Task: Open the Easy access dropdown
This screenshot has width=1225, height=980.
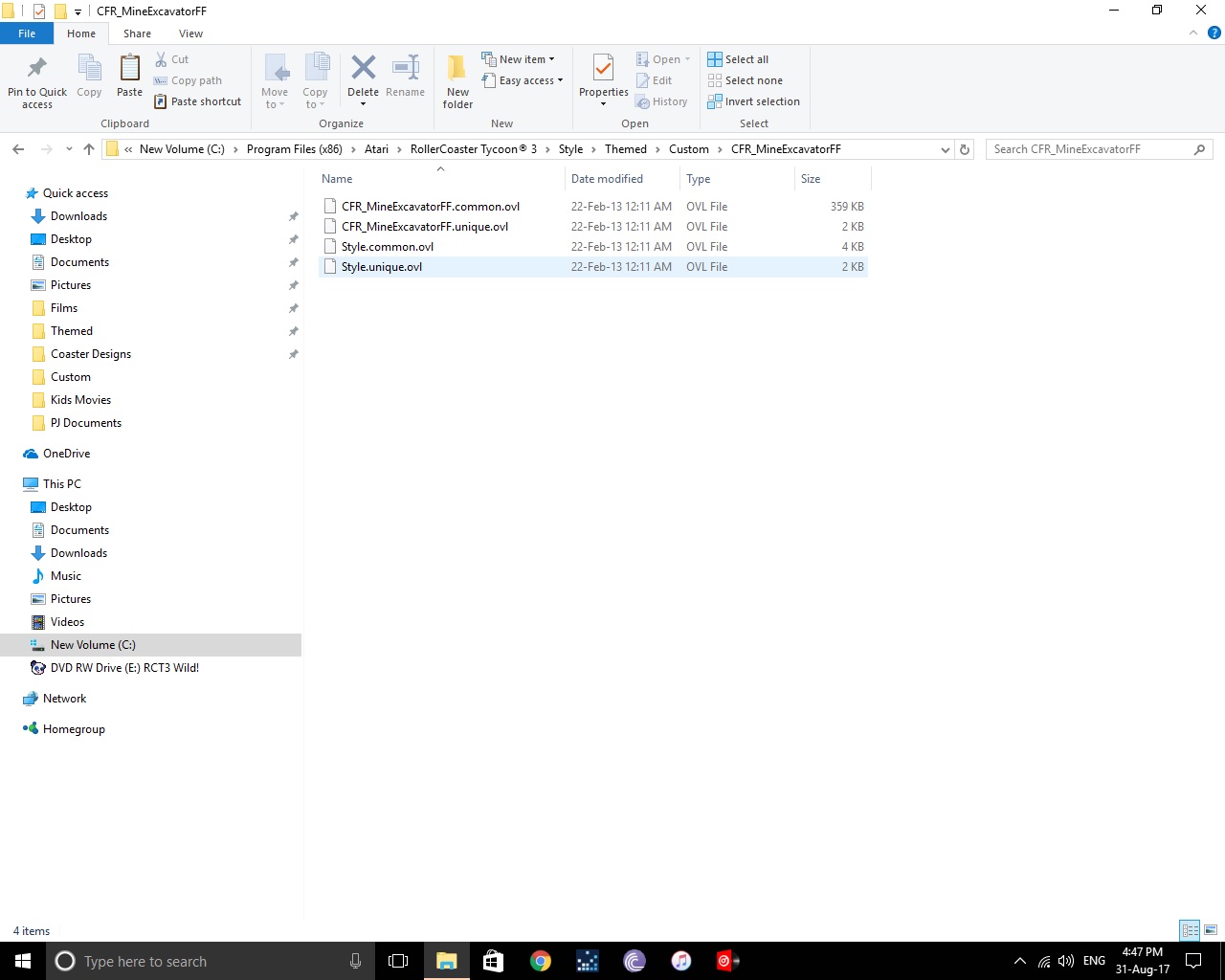Action: click(x=523, y=80)
